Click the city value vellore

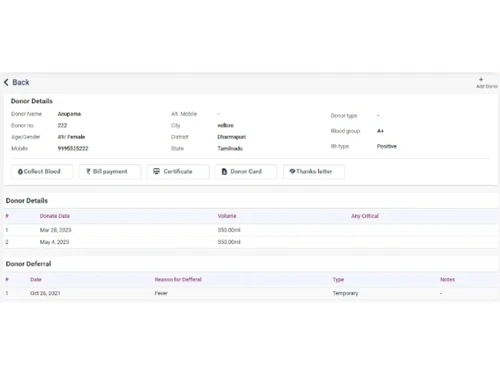click(226, 125)
